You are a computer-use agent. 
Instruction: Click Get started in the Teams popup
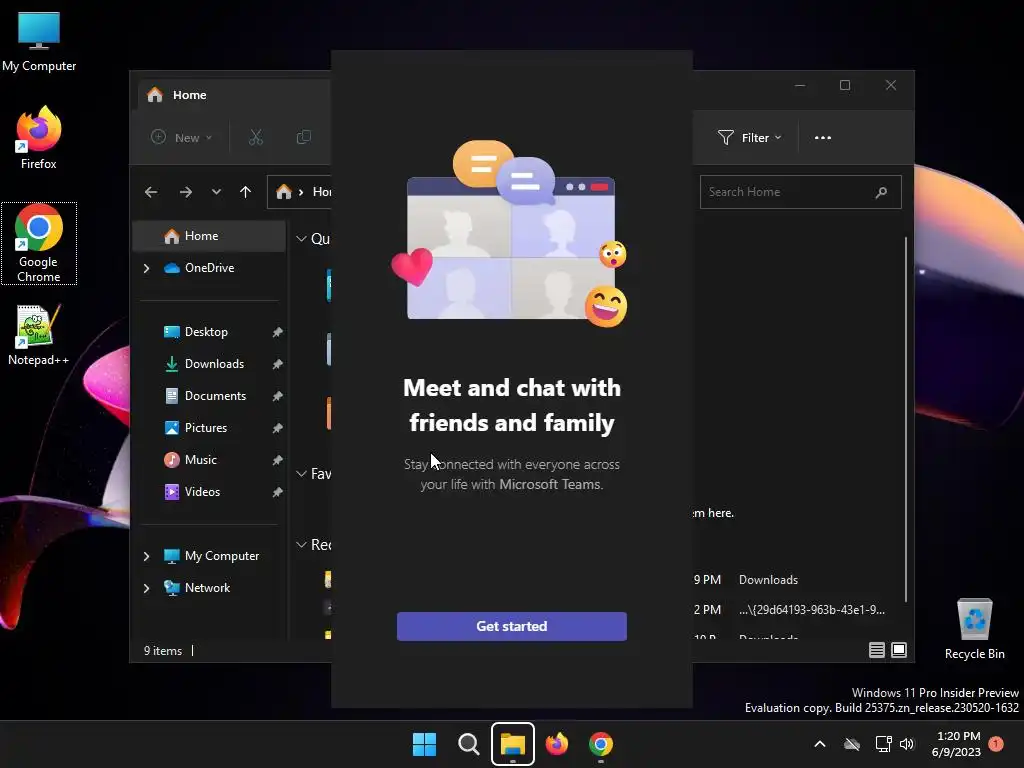(x=511, y=626)
